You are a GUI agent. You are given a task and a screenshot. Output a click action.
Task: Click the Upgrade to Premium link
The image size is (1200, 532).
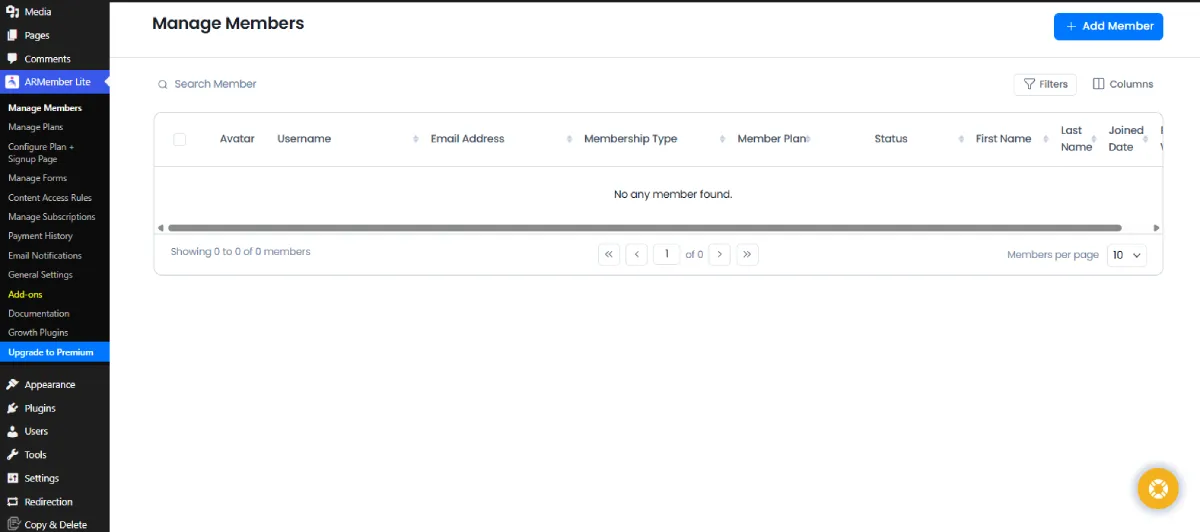[51, 352]
